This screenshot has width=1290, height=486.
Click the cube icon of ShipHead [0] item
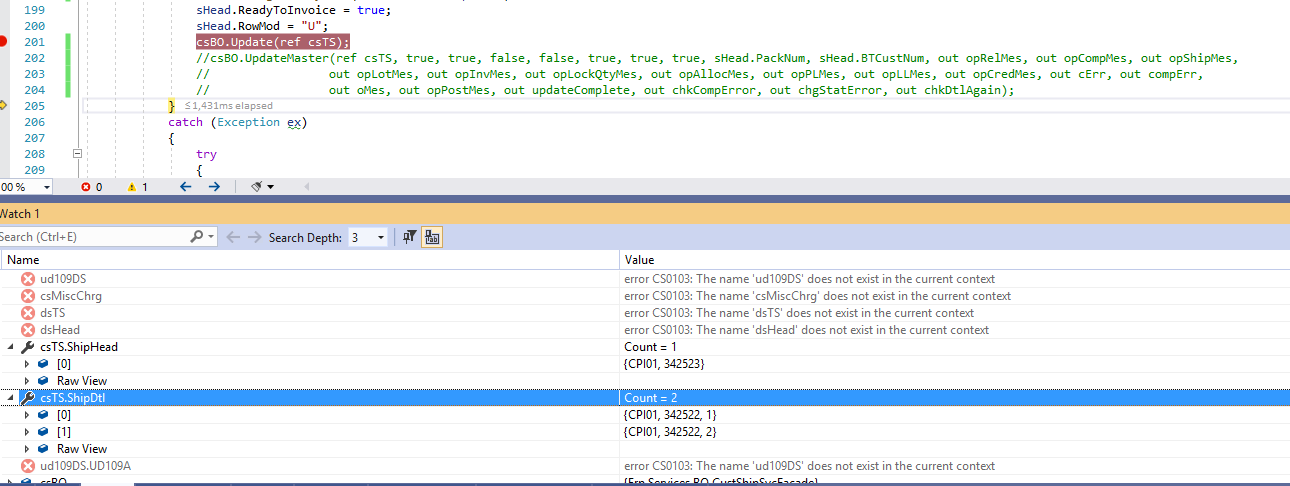coord(44,364)
